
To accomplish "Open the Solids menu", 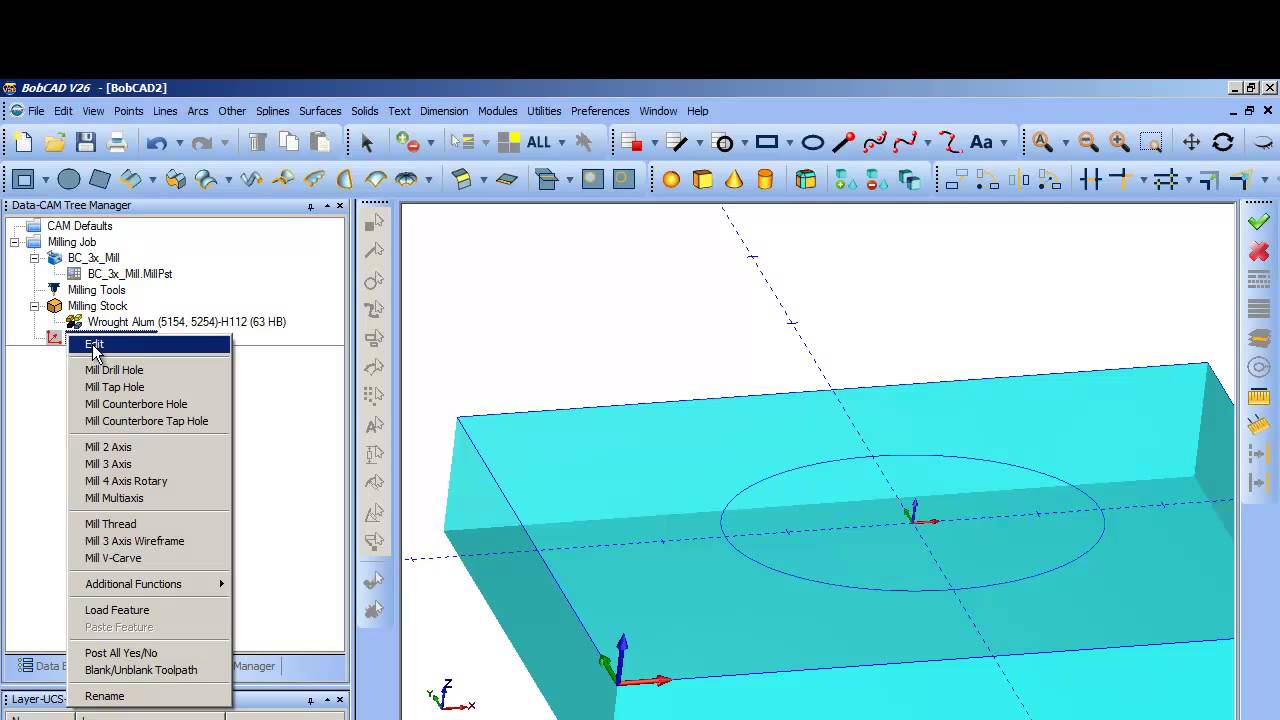I will tap(364, 111).
